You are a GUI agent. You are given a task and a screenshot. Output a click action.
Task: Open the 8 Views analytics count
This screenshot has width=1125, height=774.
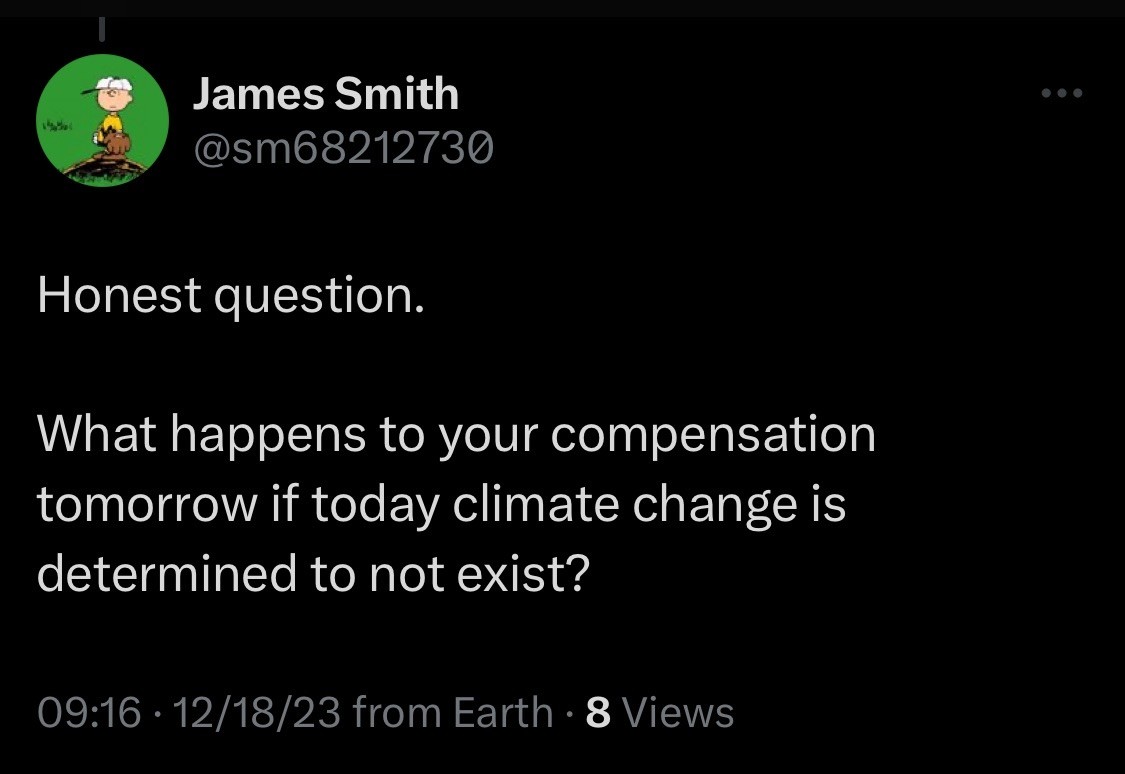click(x=659, y=713)
